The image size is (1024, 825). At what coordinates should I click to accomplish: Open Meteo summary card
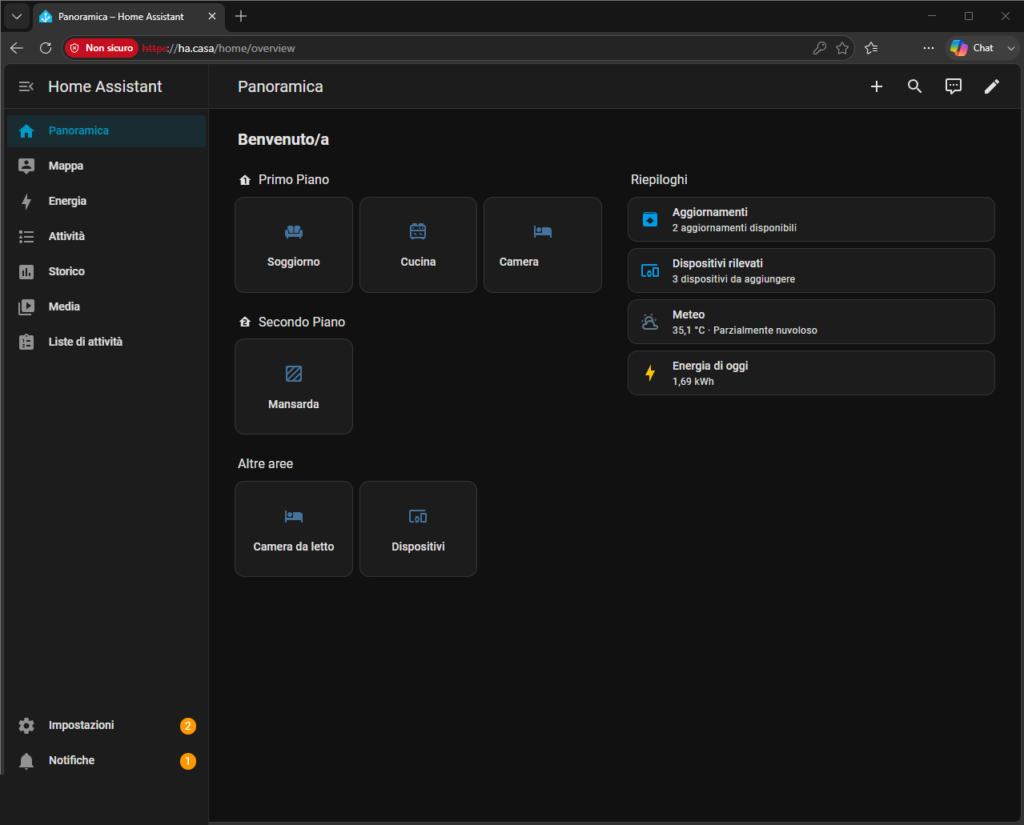pos(811,322)
